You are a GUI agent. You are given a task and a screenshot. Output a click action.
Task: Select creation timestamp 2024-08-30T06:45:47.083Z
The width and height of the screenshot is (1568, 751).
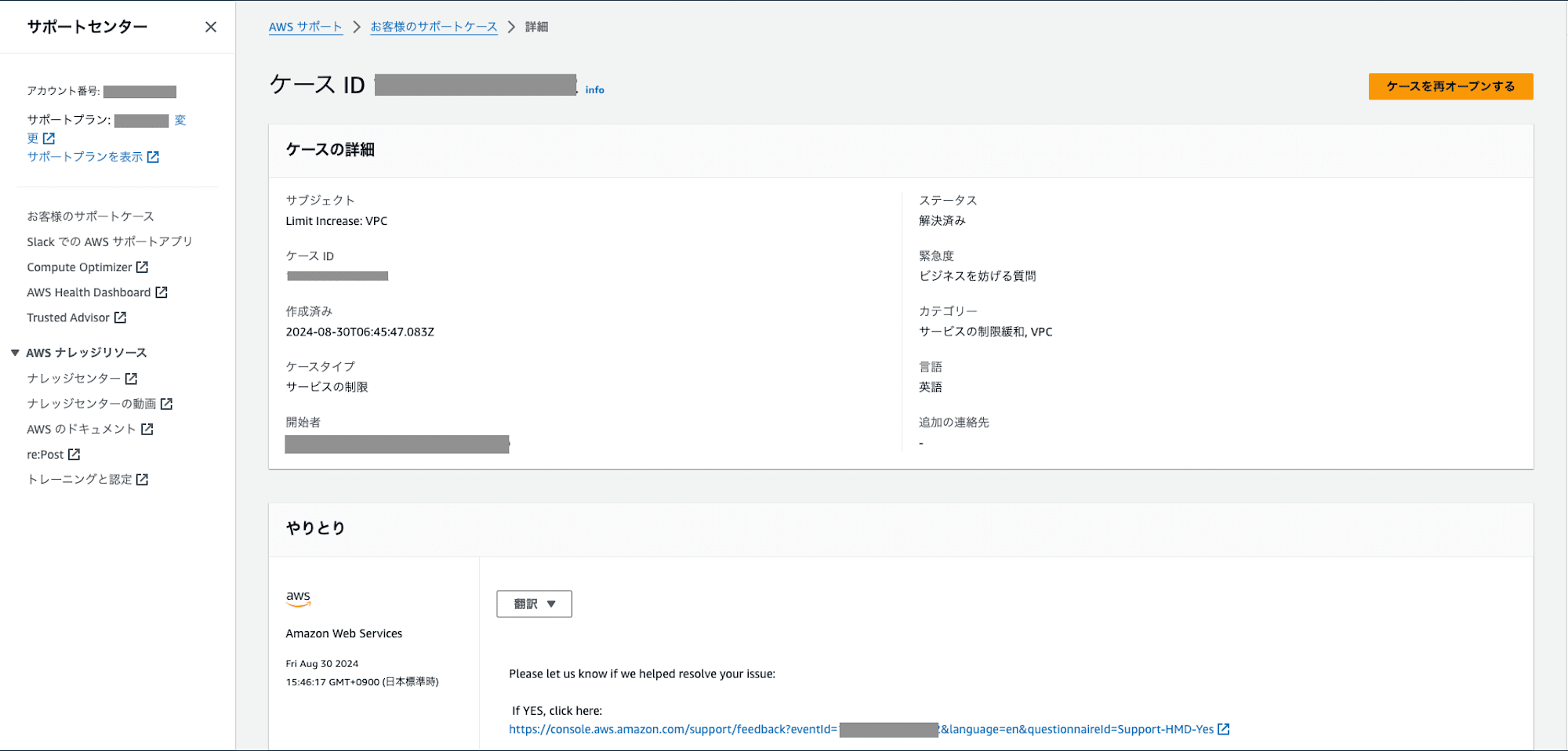tap(360, 332)
